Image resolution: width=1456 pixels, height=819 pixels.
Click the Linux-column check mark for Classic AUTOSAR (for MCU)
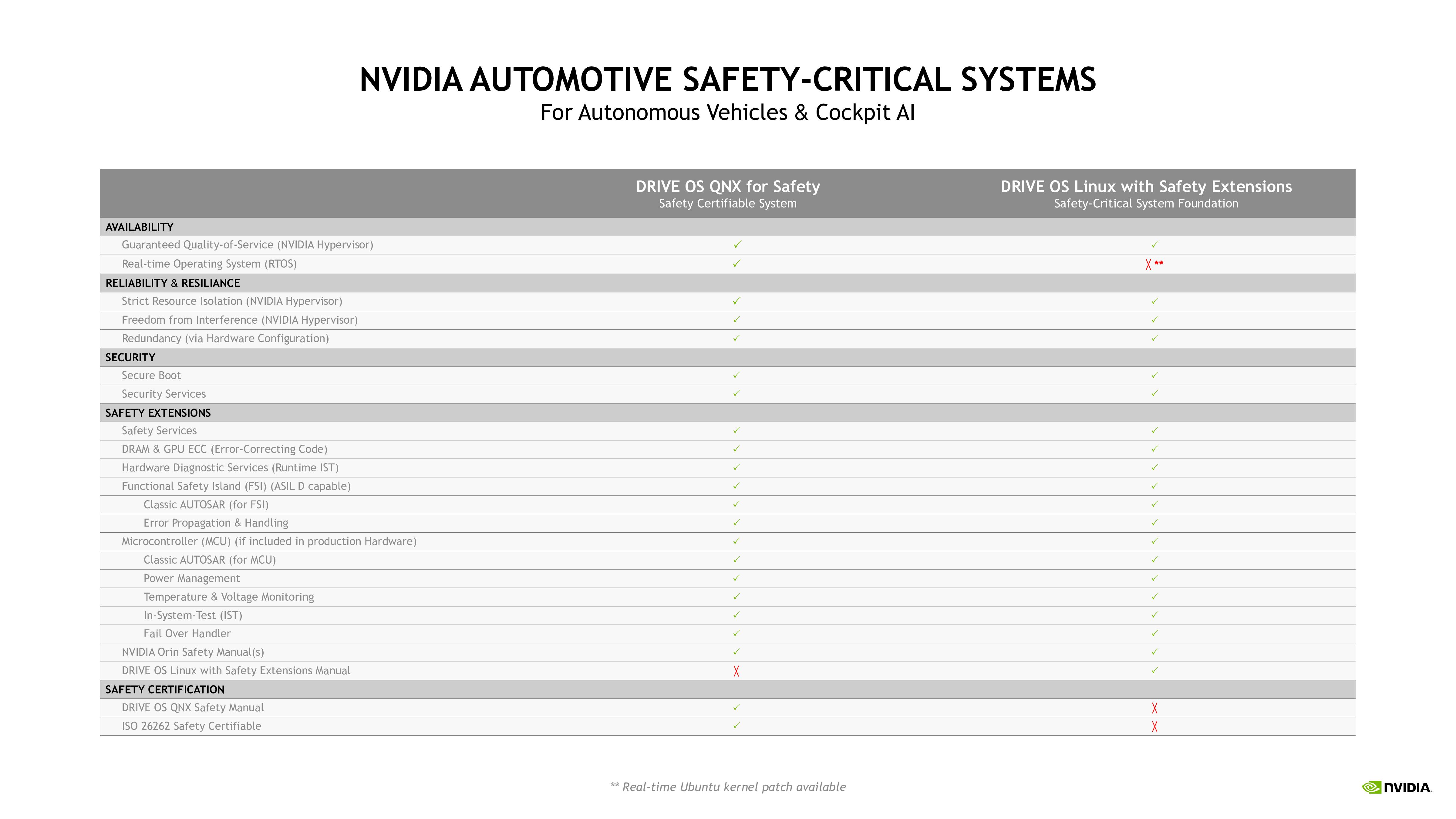(x=1155, y=560)
